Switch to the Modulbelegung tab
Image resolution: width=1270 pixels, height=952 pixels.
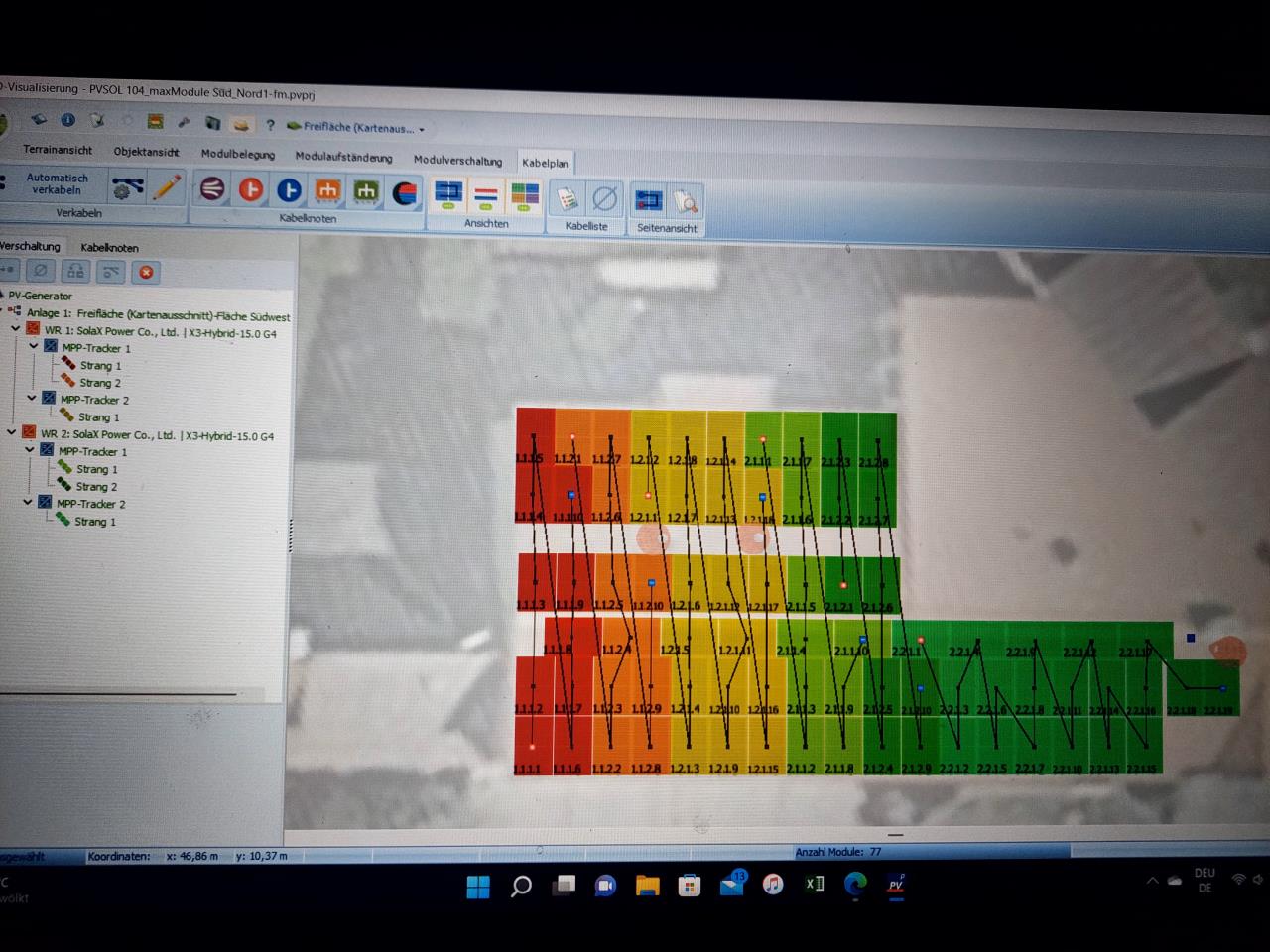tap(237, 154)
